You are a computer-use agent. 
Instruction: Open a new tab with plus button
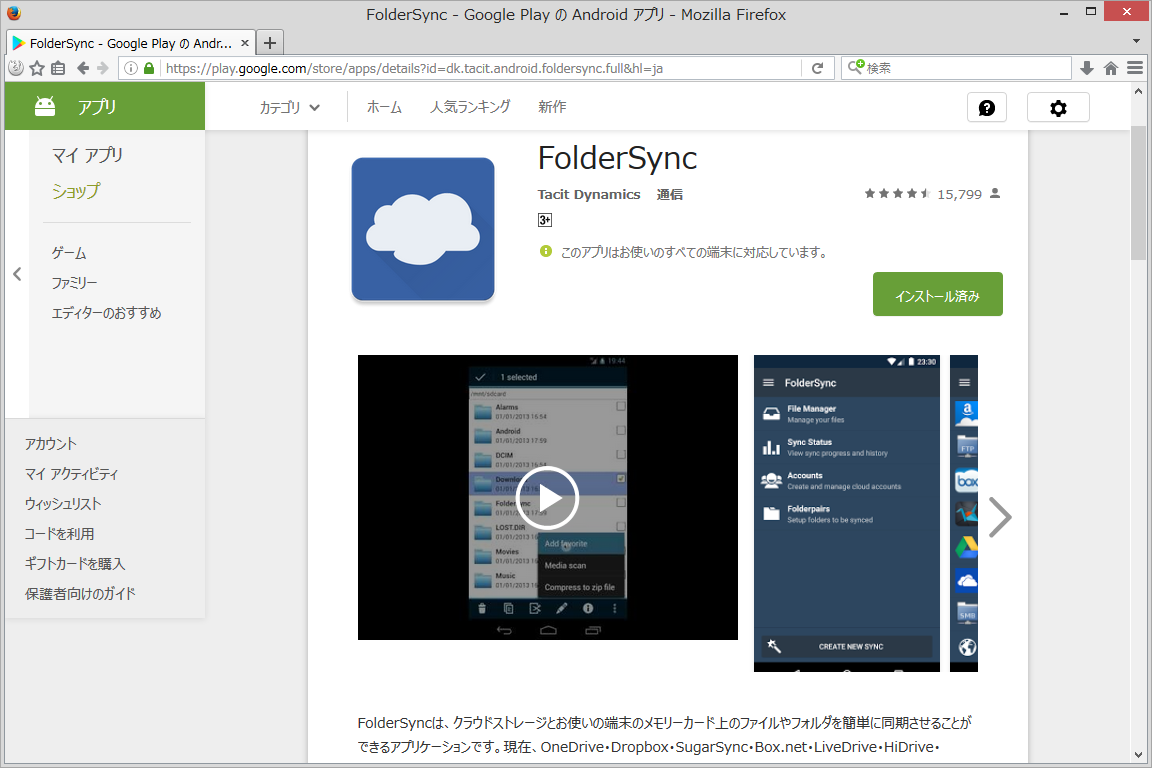click(x=270, y=43)
